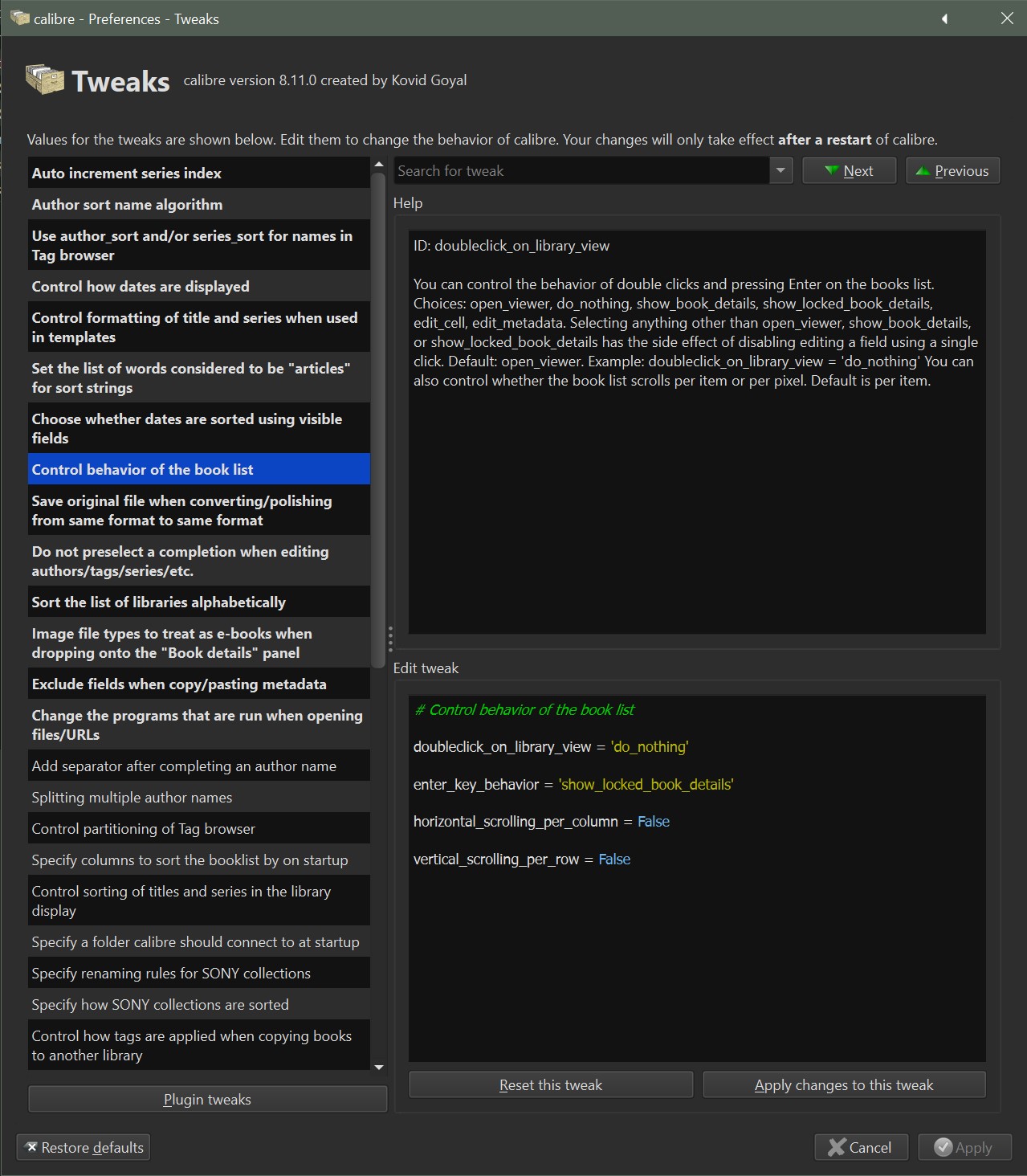Click the title bar left arrow icon
Image resolution: width=1027 pixels, height=1176 pixels.
coord(944,18)
